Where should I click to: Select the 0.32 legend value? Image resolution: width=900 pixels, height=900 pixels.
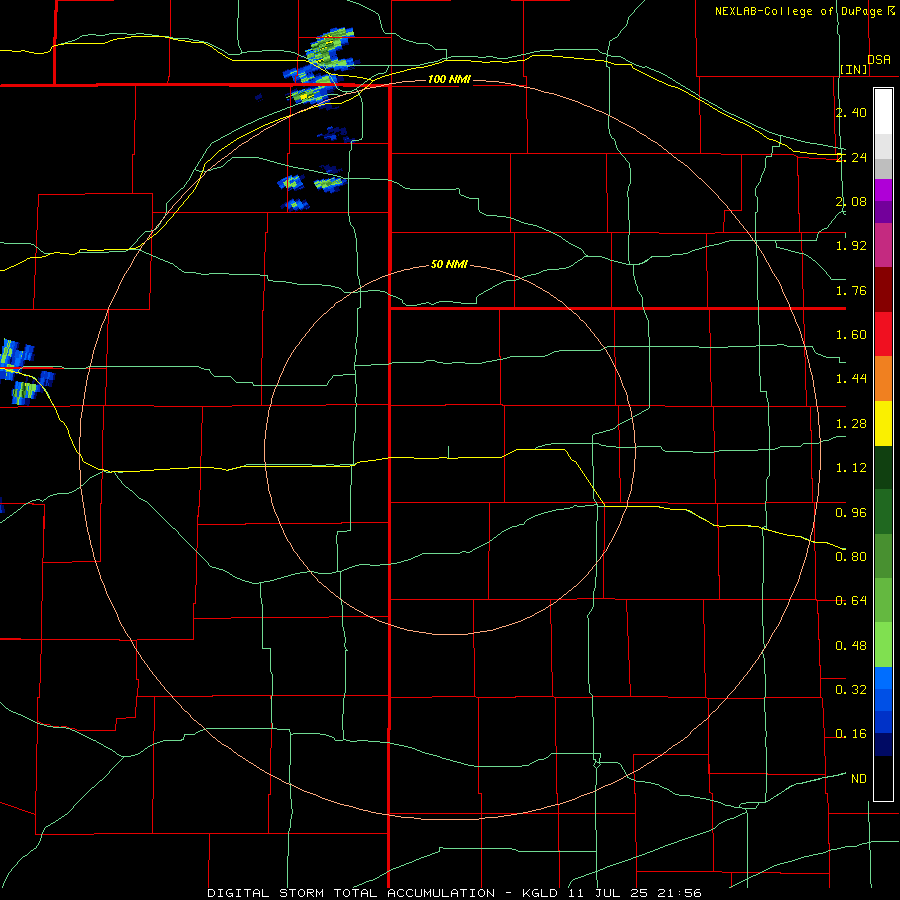tap(851, 690)
